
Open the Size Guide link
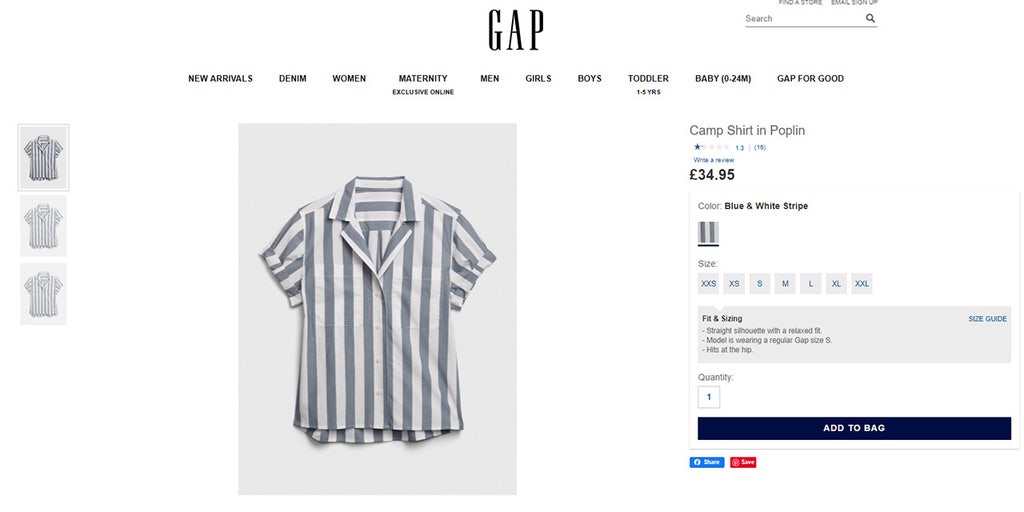pos(987,319)
